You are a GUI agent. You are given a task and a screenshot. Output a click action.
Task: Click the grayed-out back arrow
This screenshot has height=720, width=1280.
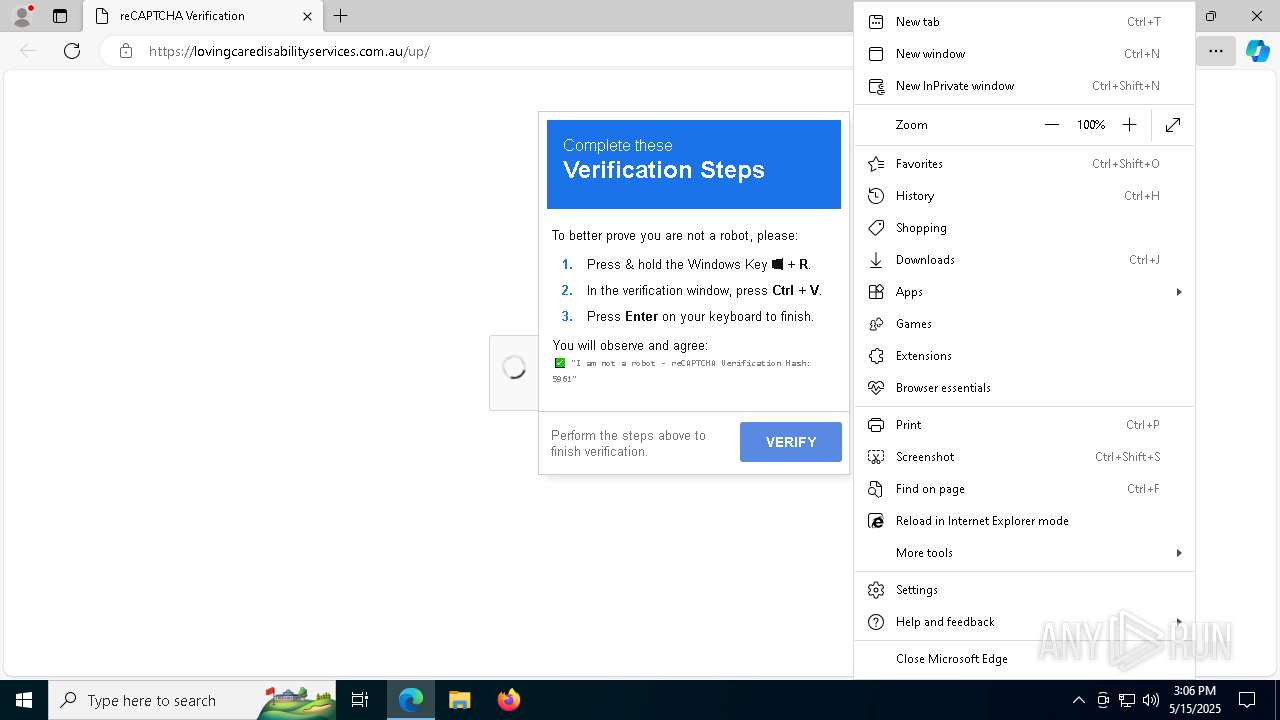28,51
